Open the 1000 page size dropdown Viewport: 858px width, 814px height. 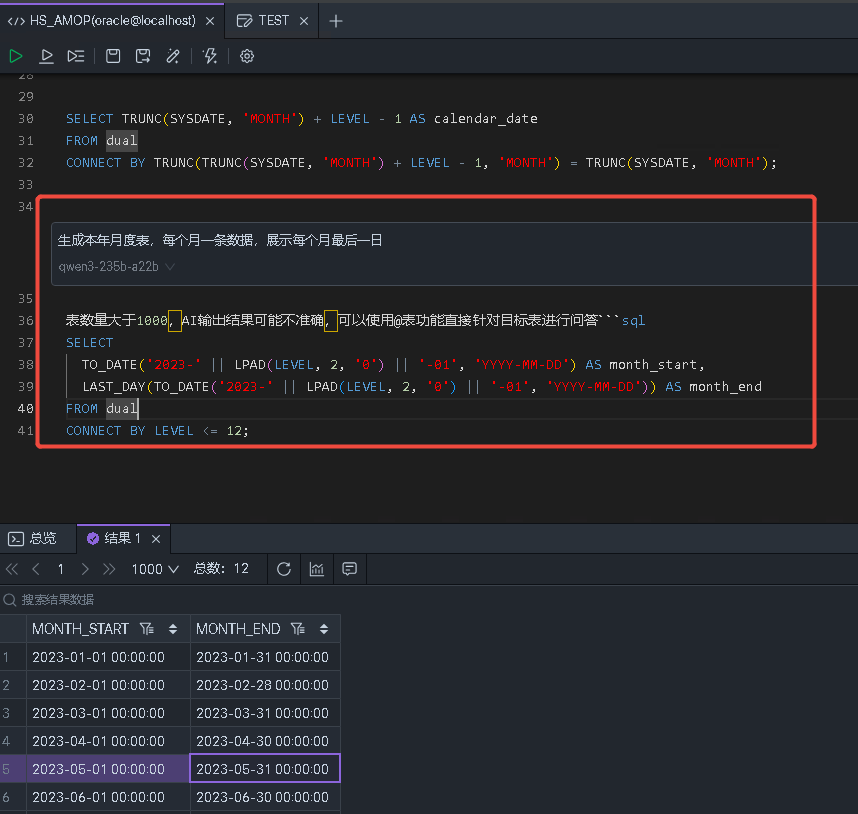point(155,569)
